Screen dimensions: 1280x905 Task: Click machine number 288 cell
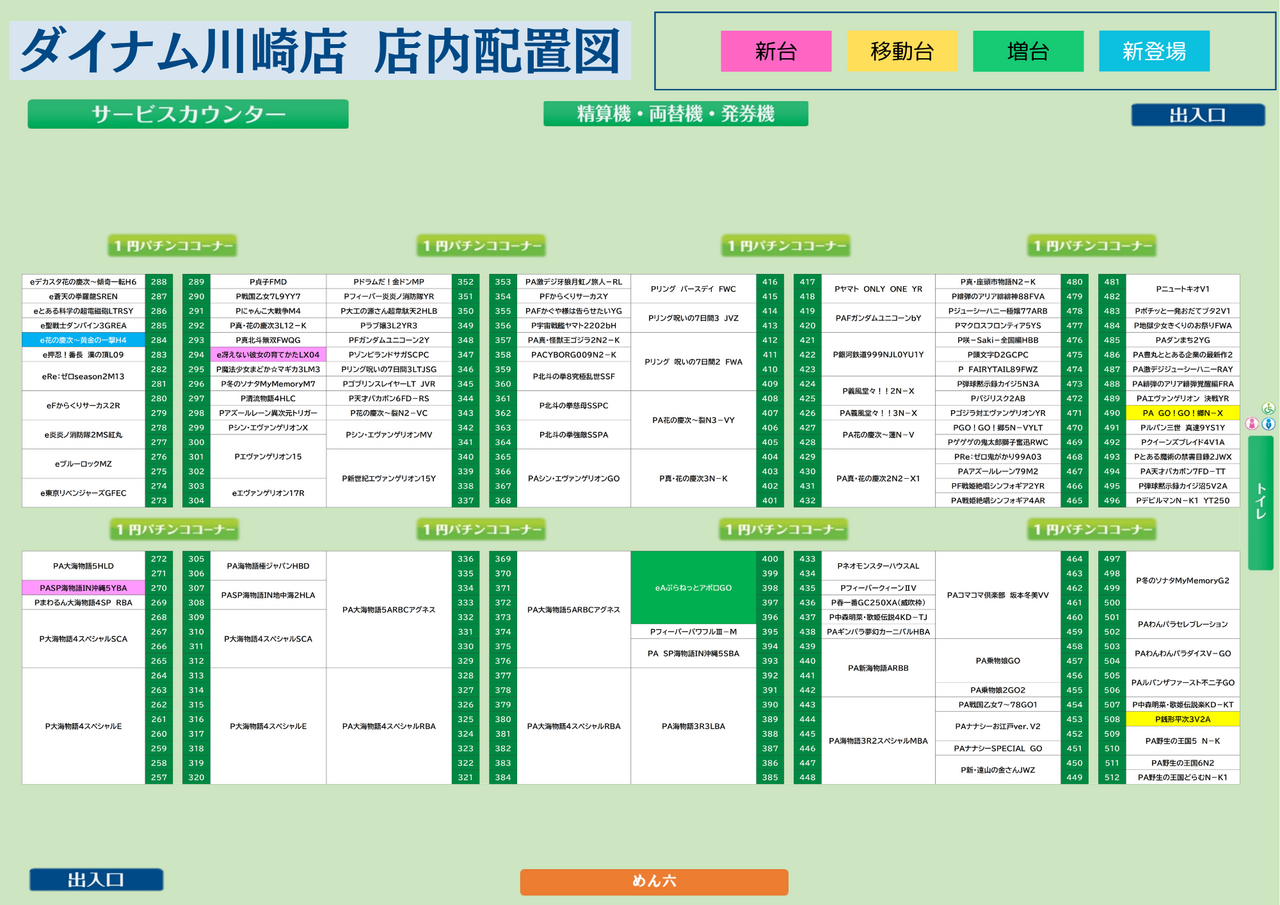click(x=159, y=282)
